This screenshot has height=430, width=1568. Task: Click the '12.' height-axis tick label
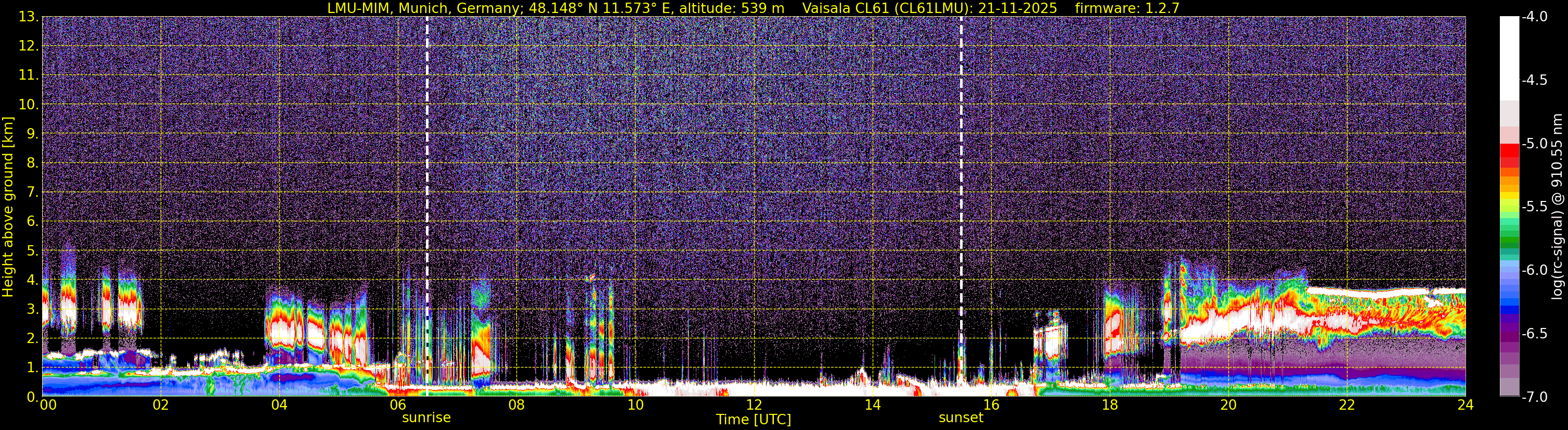[x=29, y=46]
